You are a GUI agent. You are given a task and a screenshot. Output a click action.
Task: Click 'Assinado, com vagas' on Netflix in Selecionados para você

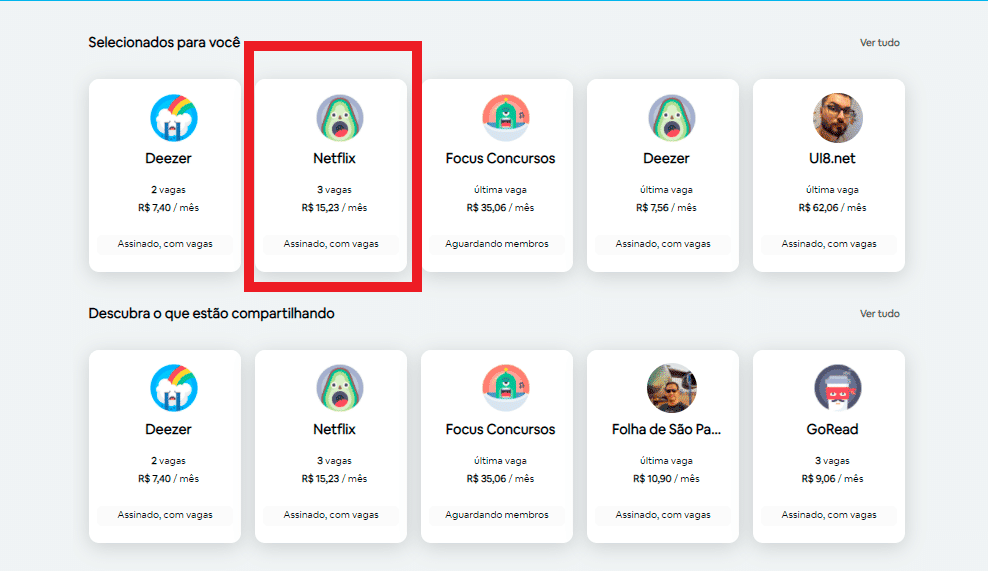click(331, 244)
